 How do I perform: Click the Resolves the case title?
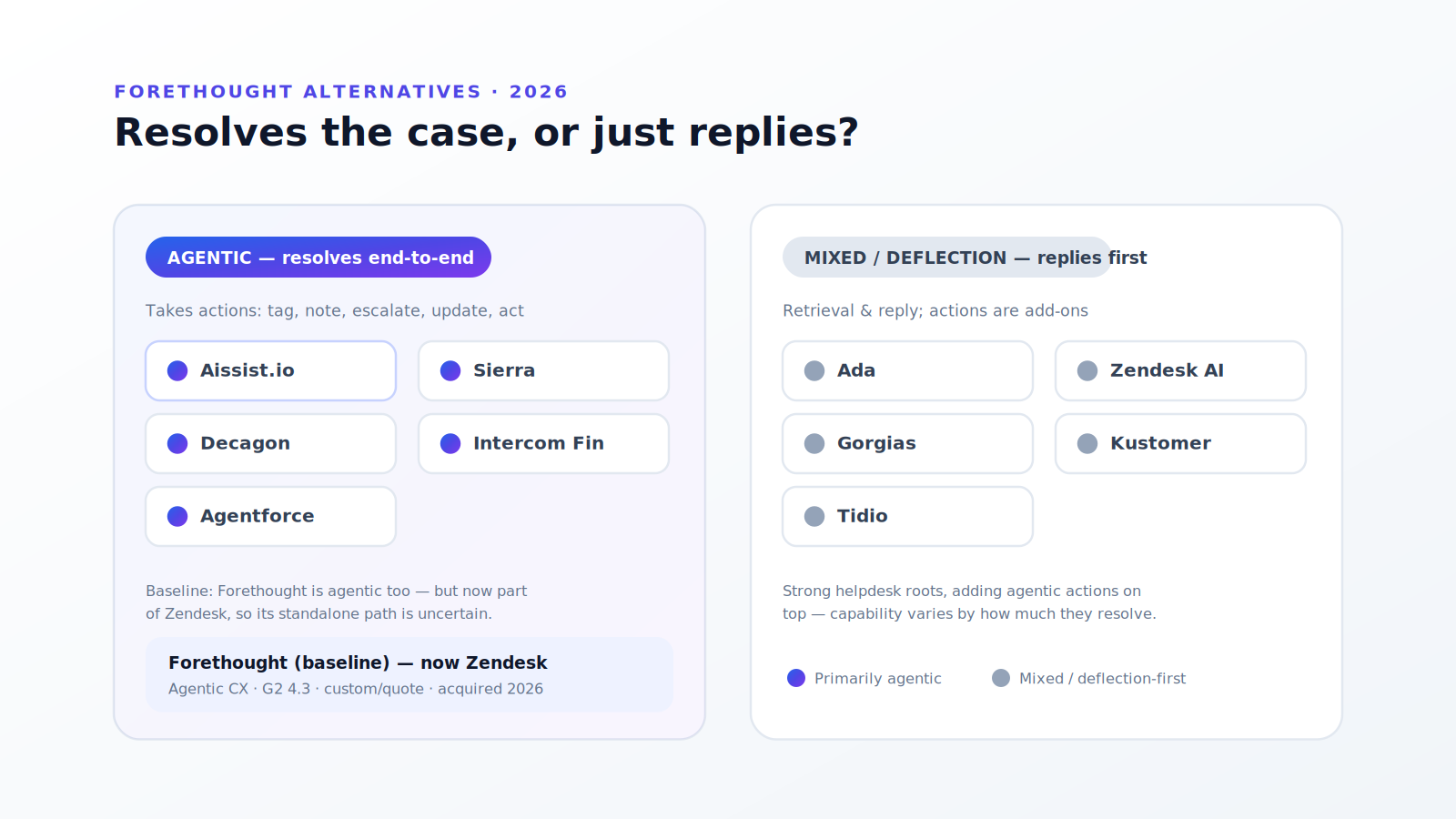coord(486,132)
